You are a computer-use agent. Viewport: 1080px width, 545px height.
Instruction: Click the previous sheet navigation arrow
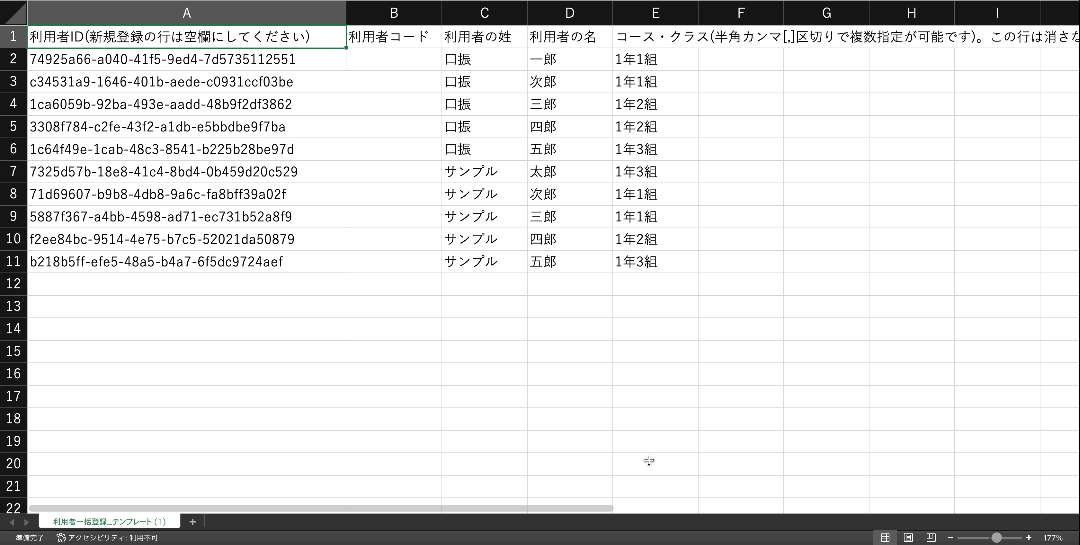tap(12, 522)
